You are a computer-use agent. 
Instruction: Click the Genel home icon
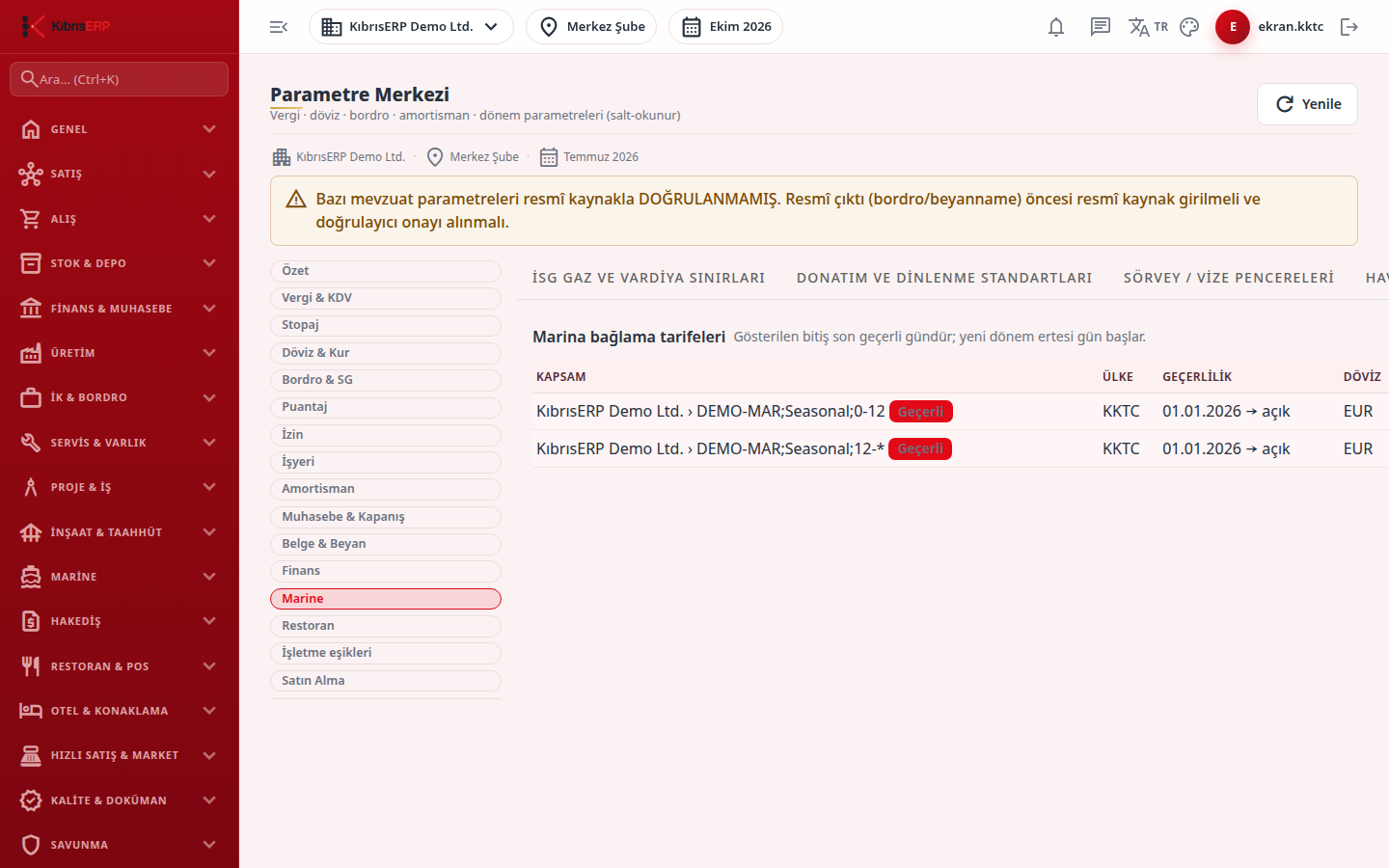[x=31, y=129]
